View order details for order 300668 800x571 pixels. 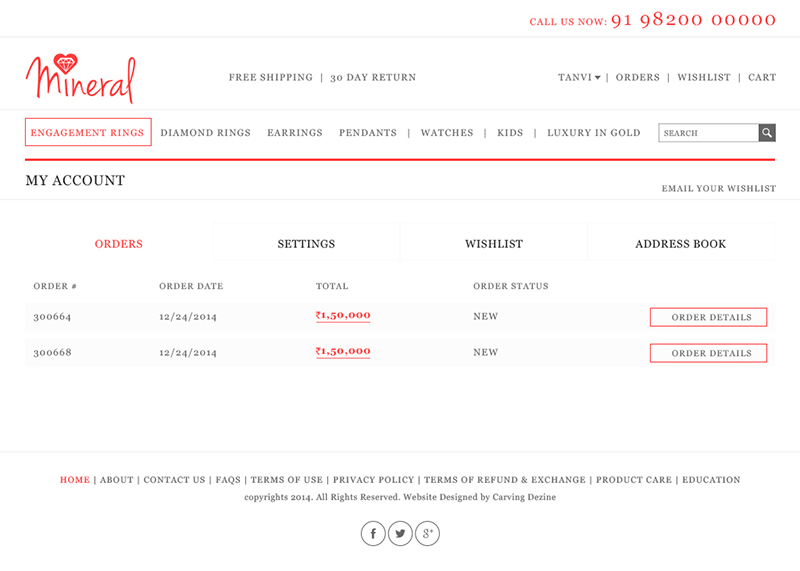[x=708, y=353]
